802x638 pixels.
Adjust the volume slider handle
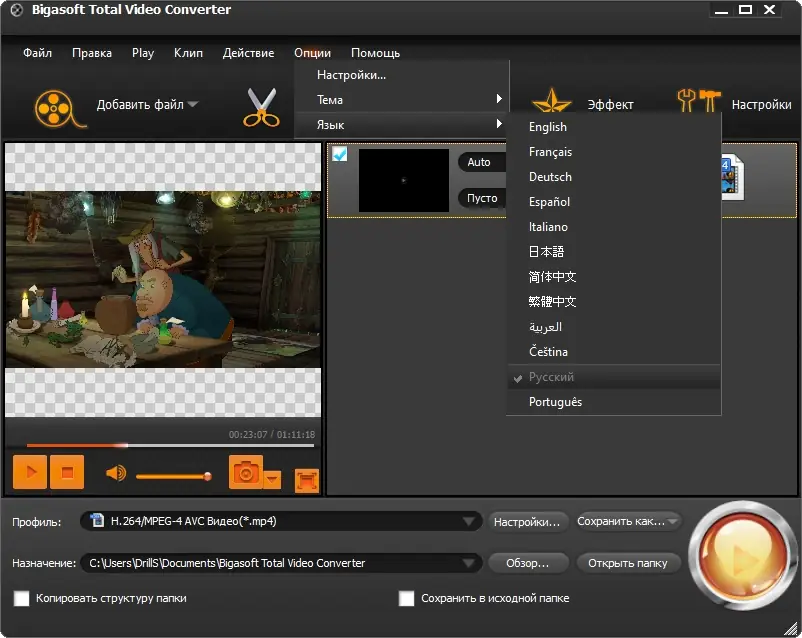pyautogui.click(x=207, y=476)
